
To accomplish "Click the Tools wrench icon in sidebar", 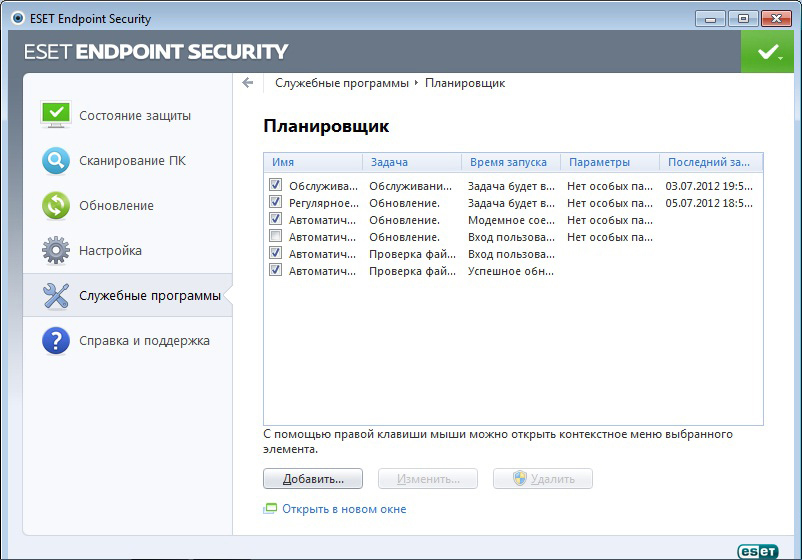I will tap(56, 295).
